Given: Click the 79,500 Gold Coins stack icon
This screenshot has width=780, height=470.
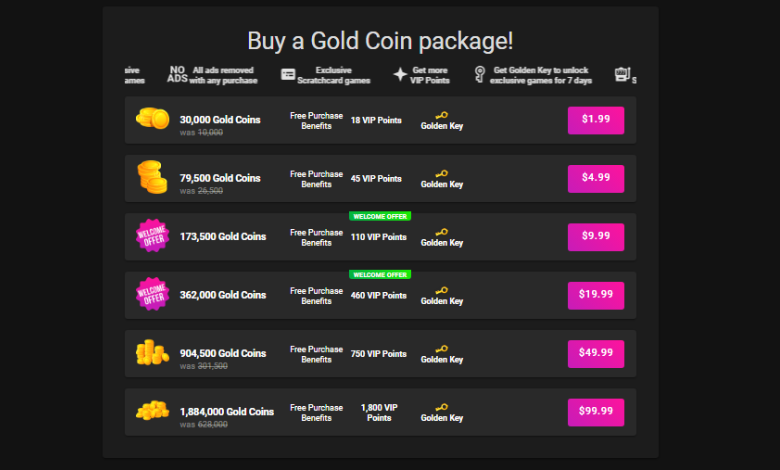Looking at the screenshot, I should (x=152, y=178).
